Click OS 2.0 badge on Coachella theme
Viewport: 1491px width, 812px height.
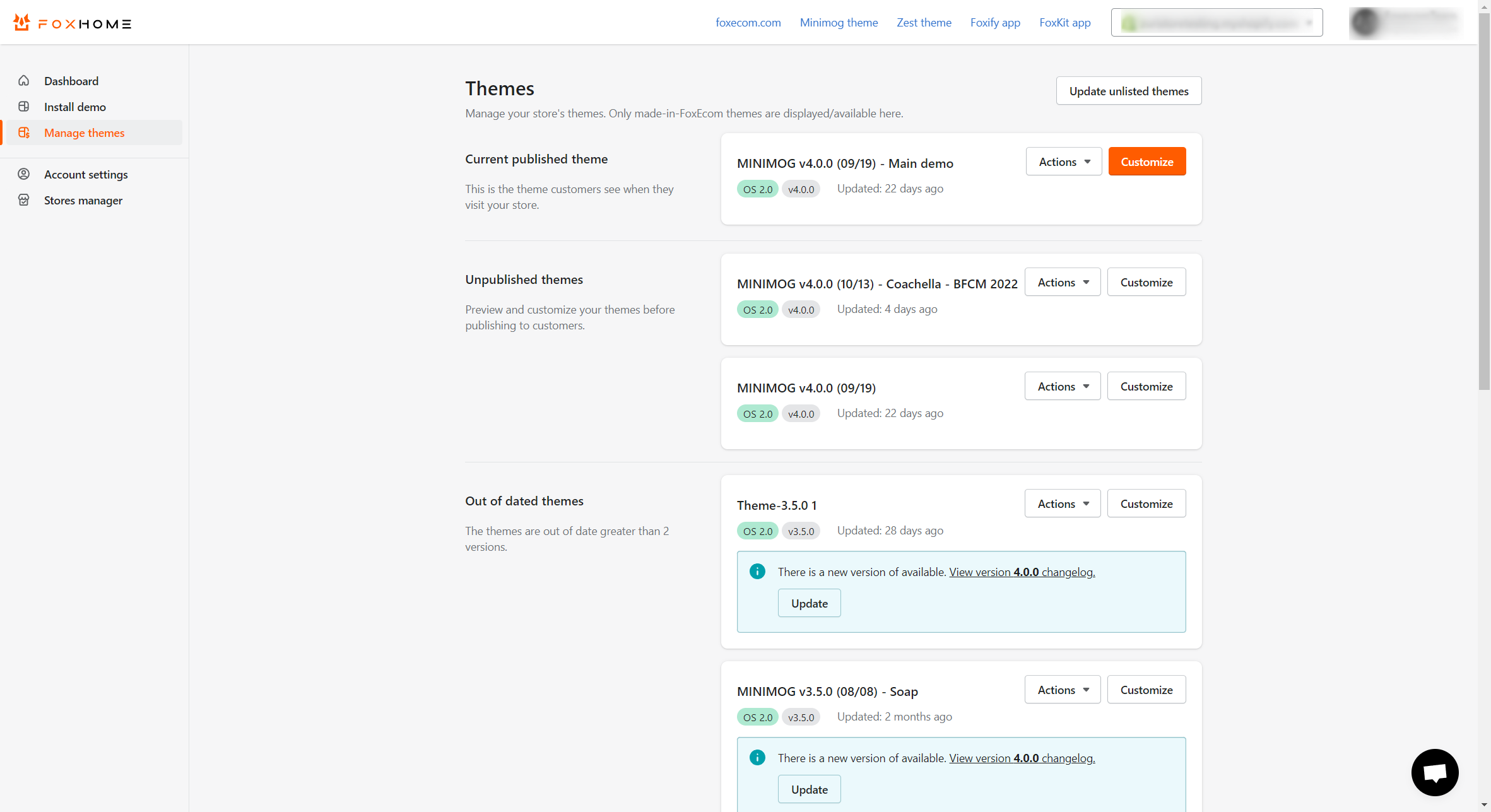(x=758, y=309)
